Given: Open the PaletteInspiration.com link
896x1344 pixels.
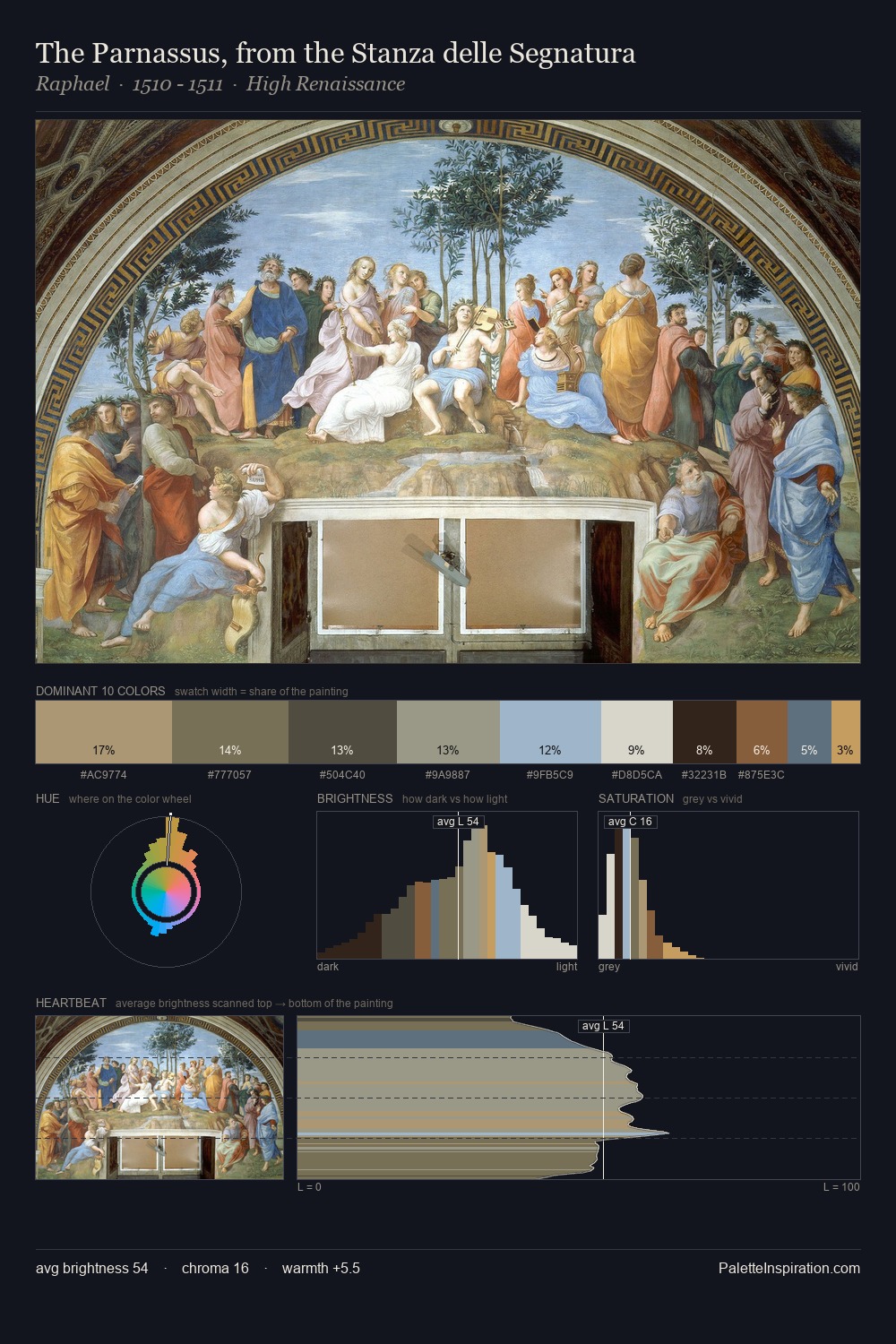Looking at the screenshot, I should click(x=789, y=1268).
